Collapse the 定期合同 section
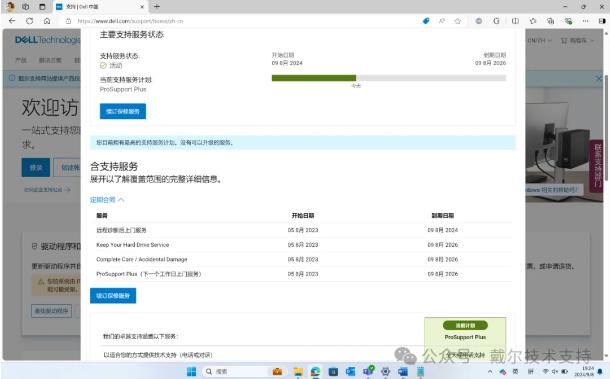The height and width of the screenshot is (379, 610). [x=107, y=200]
